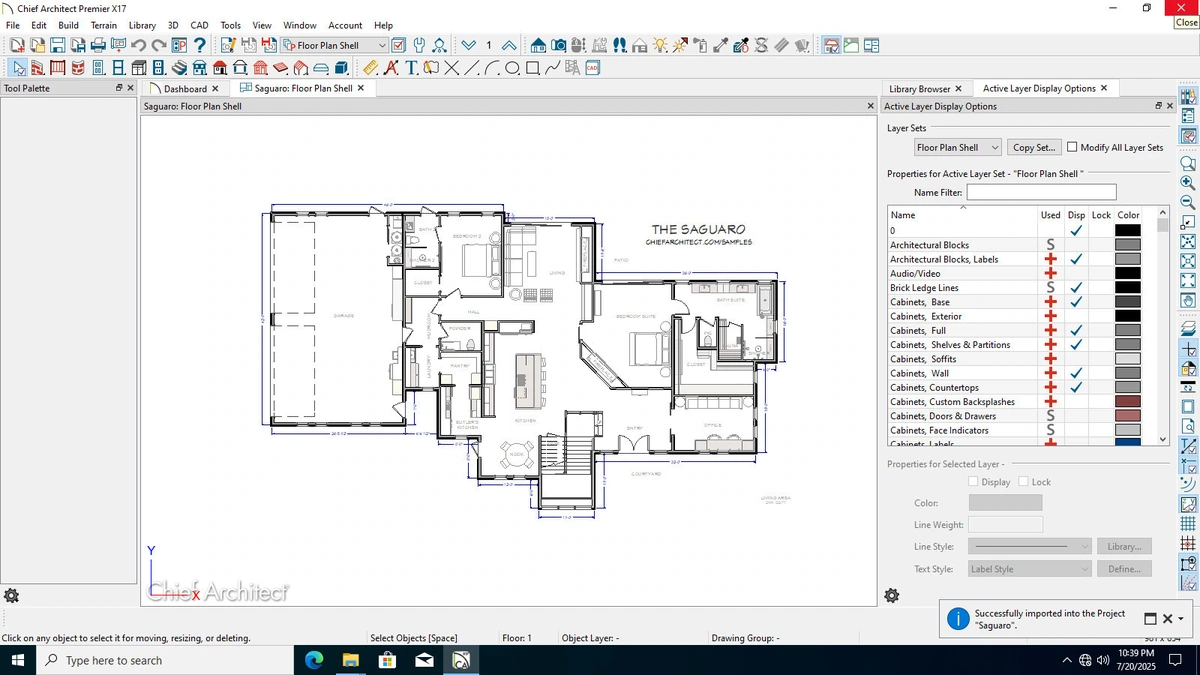Select the Text tool icon
This screenshot has height=675, width=1200.
[411, 68]
